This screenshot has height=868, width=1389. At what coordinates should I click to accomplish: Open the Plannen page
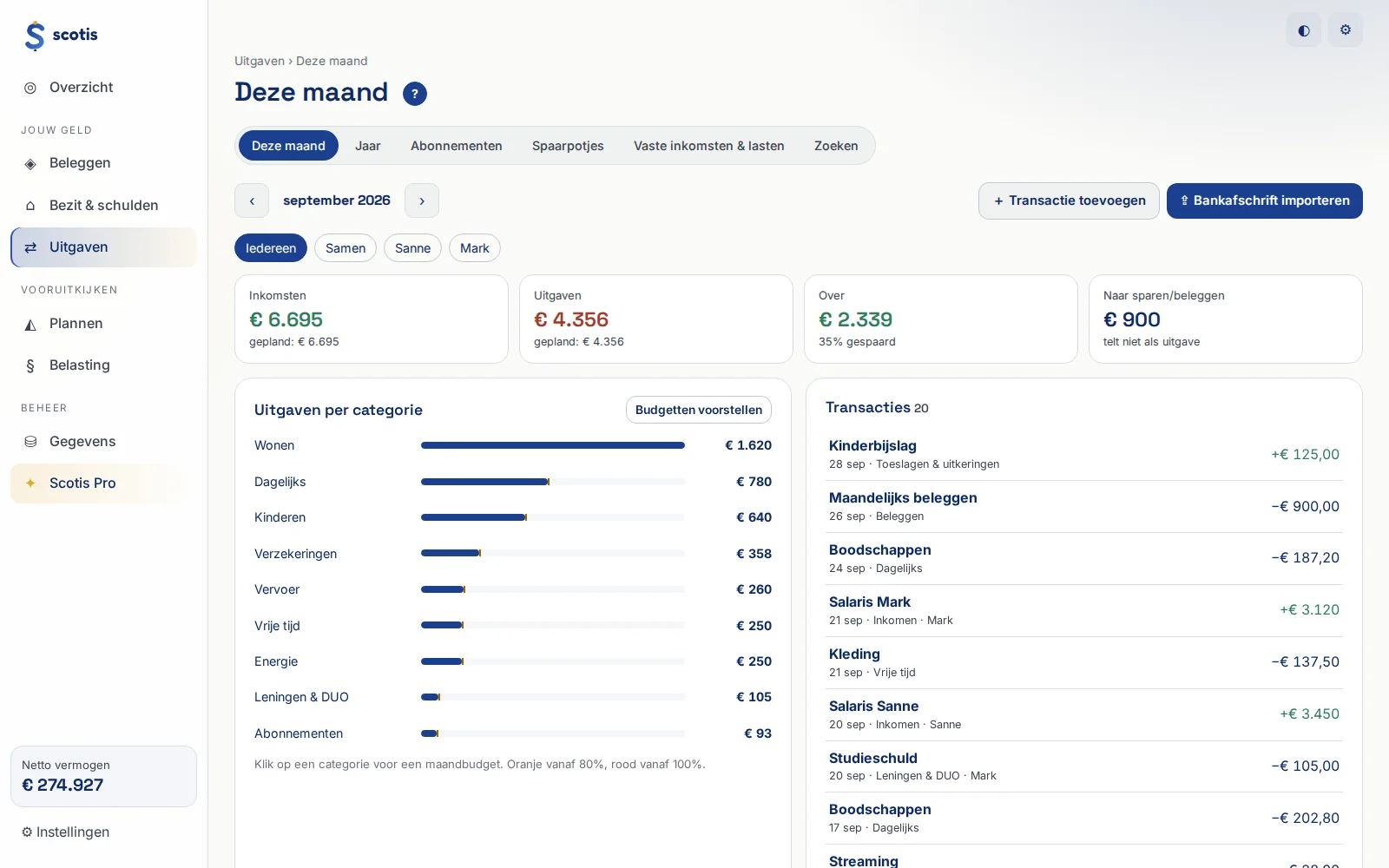103,324
